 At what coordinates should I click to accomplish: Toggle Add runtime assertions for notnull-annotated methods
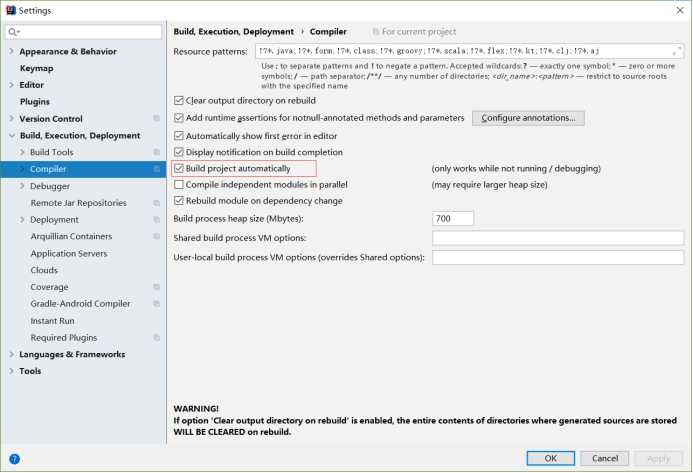pos(179,118)
